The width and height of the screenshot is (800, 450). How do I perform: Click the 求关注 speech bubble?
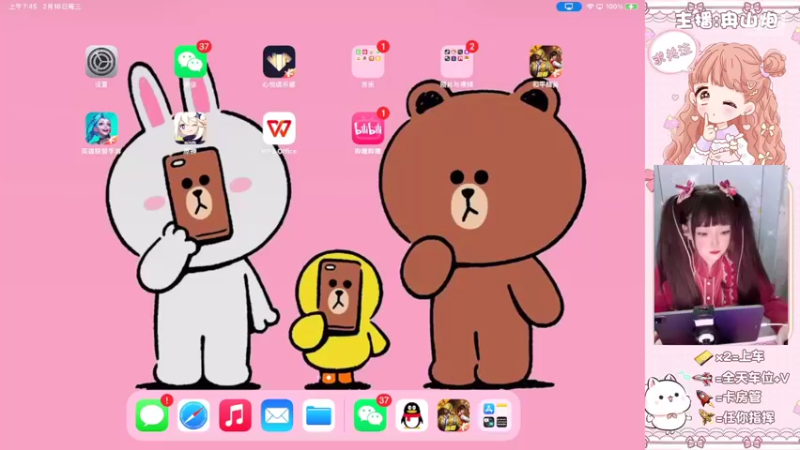(x=672, y=54)
